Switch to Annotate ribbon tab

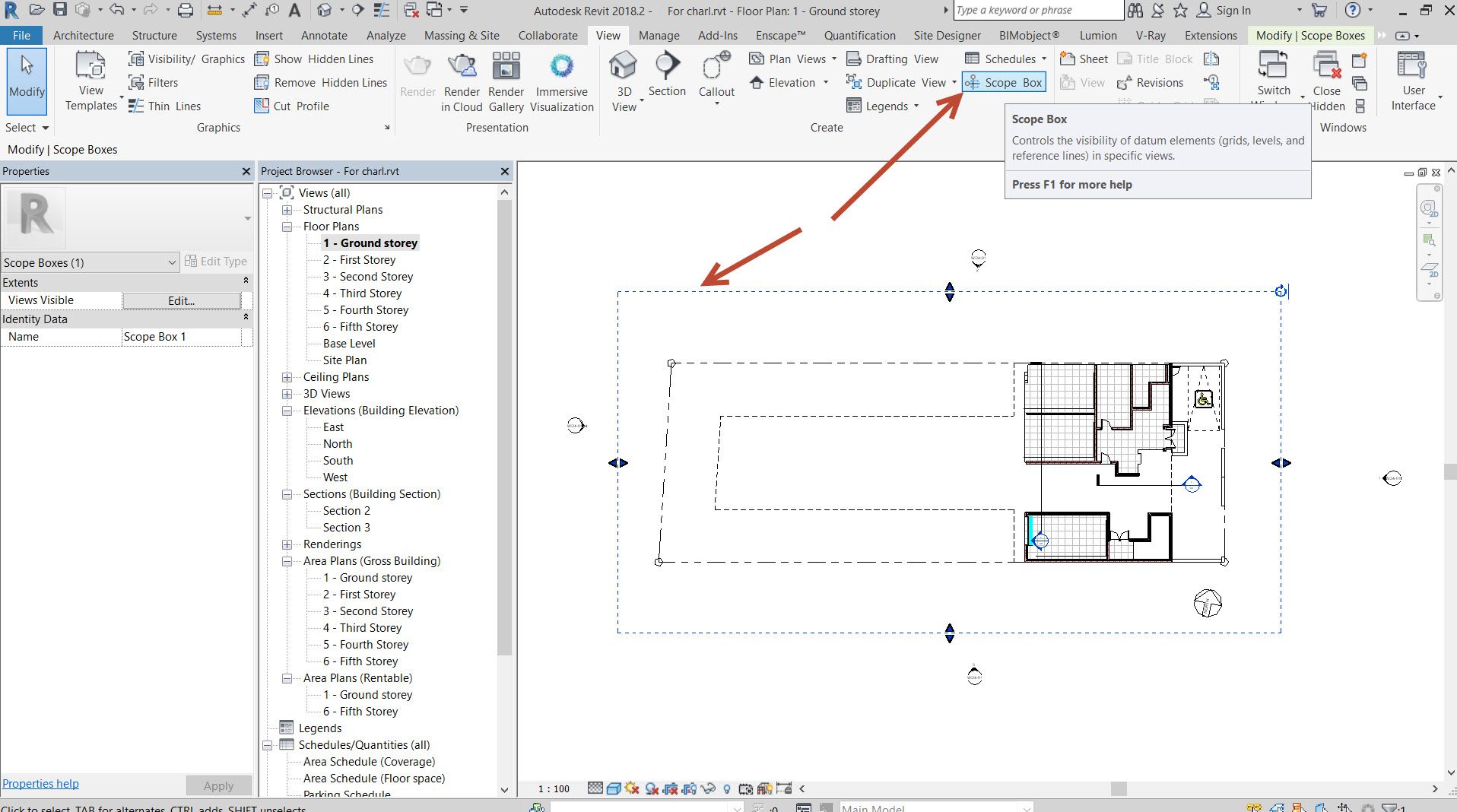[x=324, y=36]
